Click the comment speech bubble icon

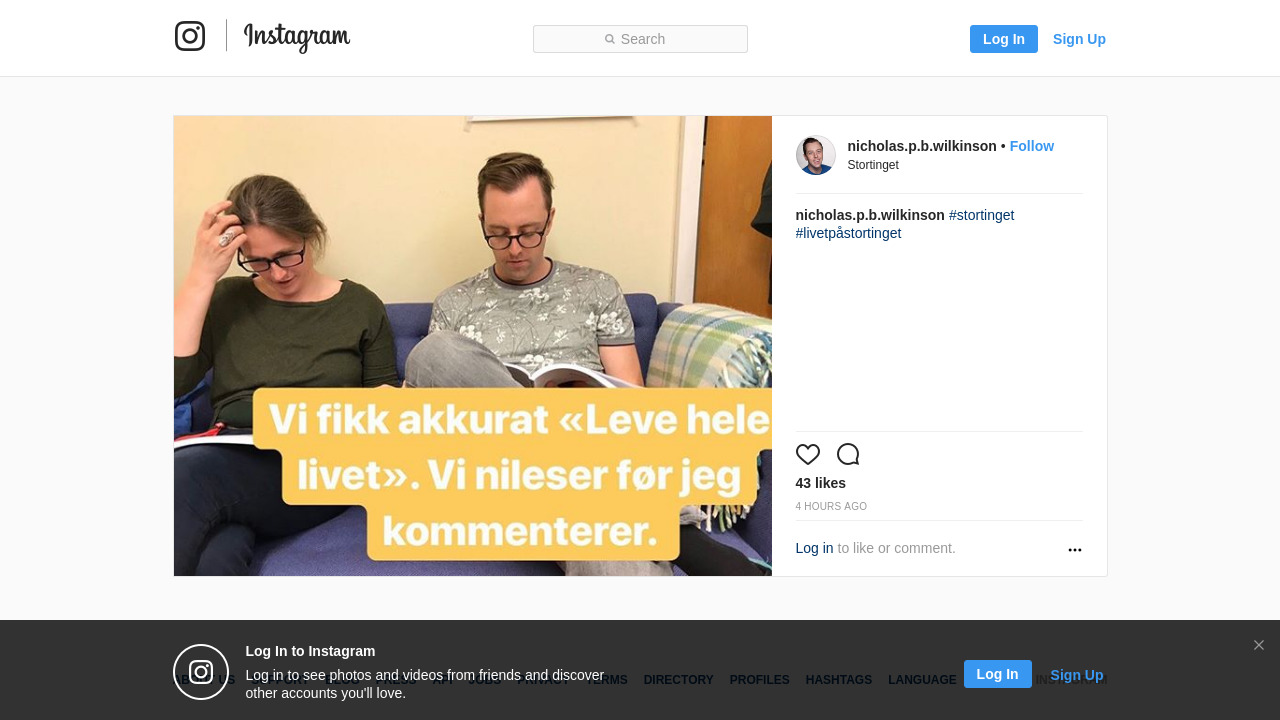click(848, 454)
